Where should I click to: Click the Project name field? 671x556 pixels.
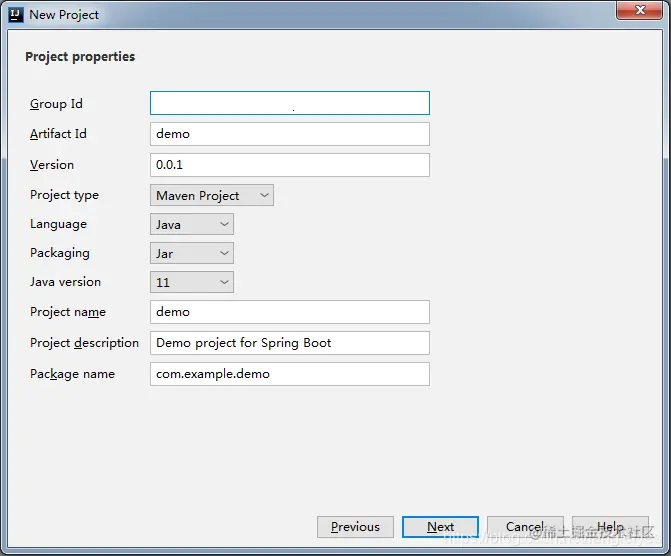click(290, 312)
